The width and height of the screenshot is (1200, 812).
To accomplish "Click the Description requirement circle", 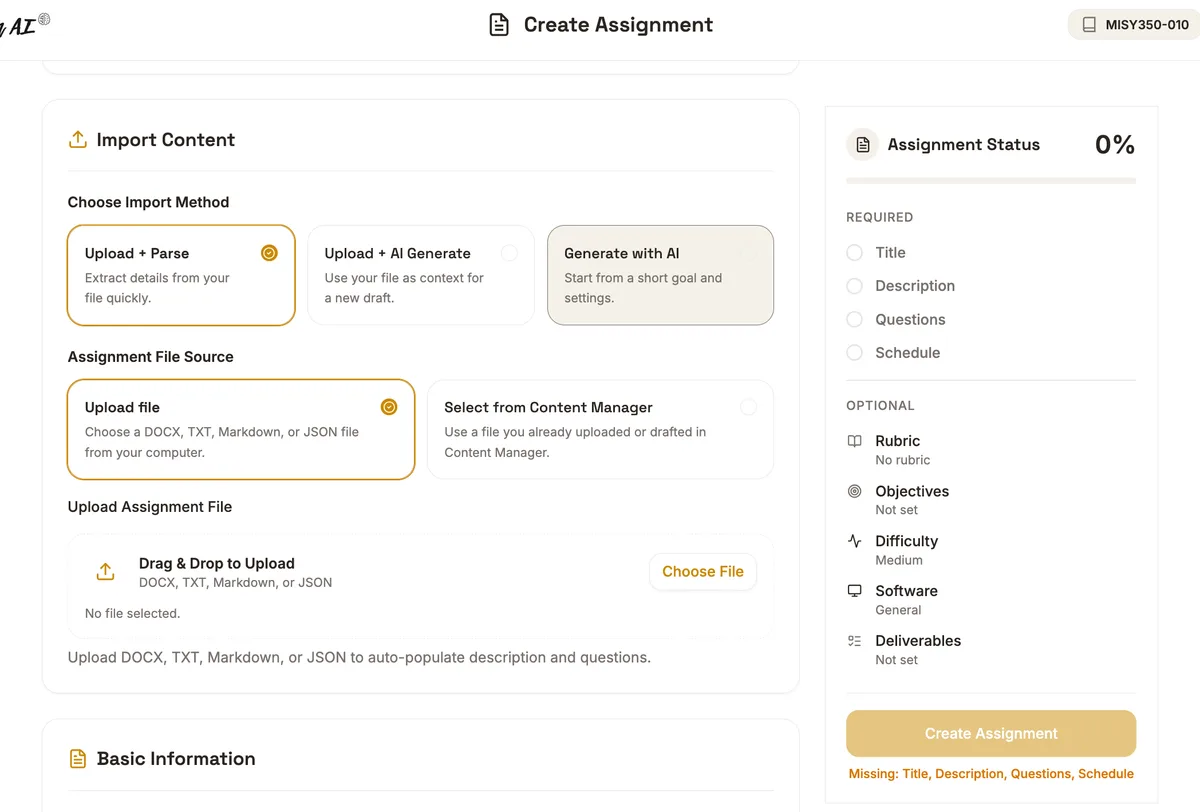I will [x=855, y=286].
